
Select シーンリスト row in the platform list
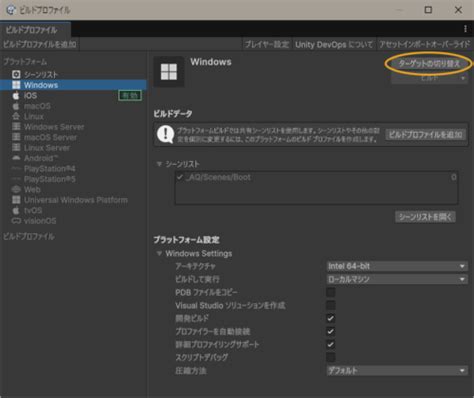coord(73,74)
